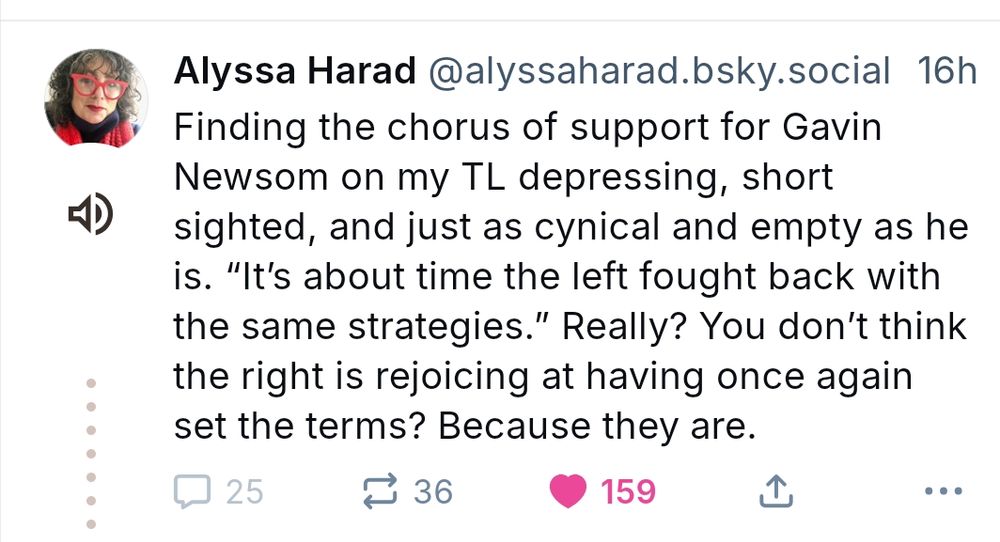Unlike the post via the pink heart
The width and height of the screenshot is (1000, 542).
[569, 491]
